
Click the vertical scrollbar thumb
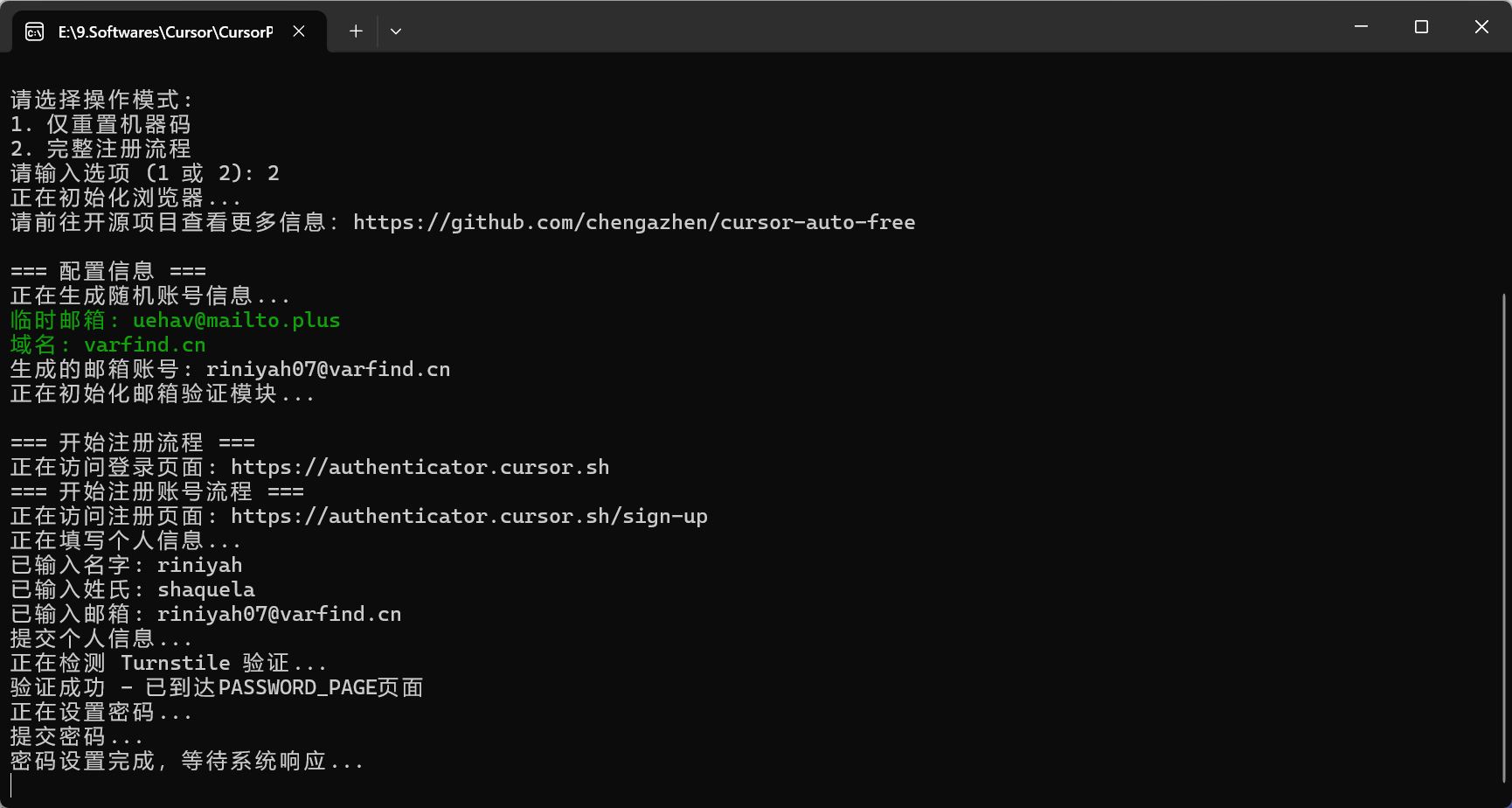click(x=1504, y=537)
